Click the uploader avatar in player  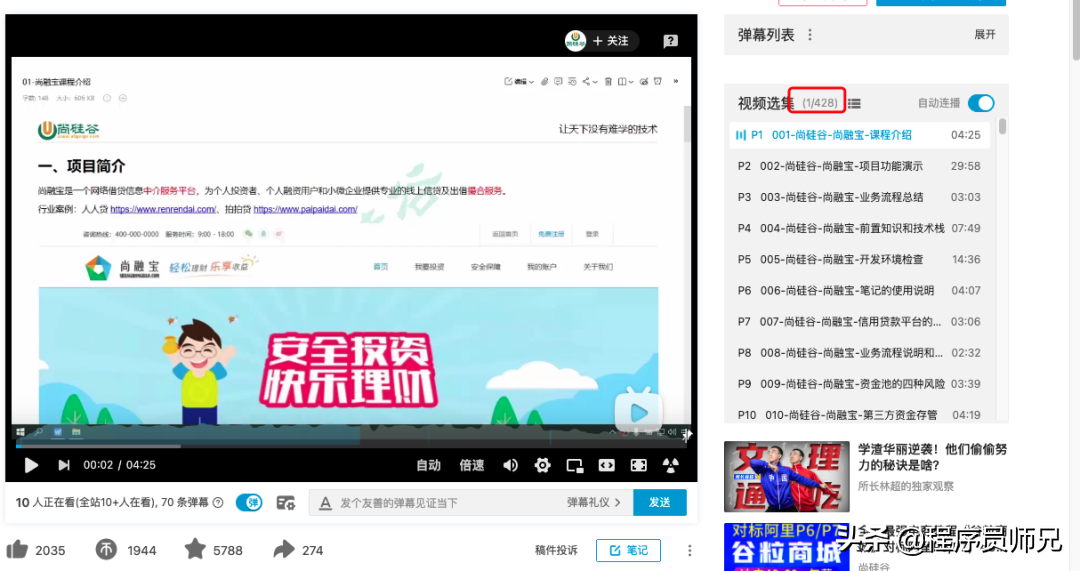(x=575, y=41)
